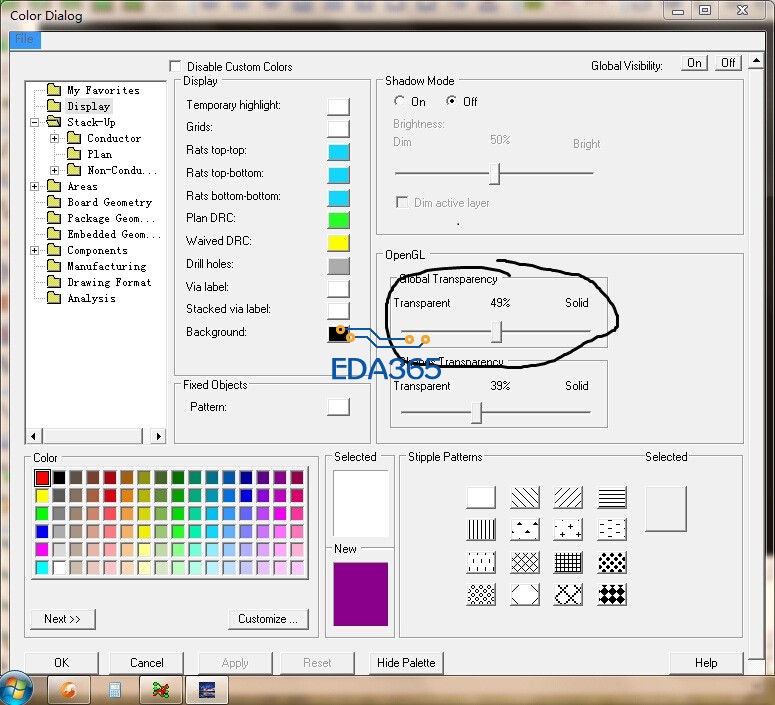
Task: Select the horizontal lines stipple pattern
Action: click(x=612, y=497)
